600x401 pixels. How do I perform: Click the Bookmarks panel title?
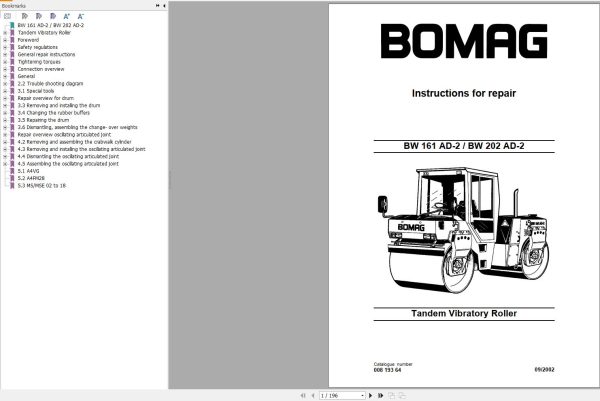[x=13, y=6]
